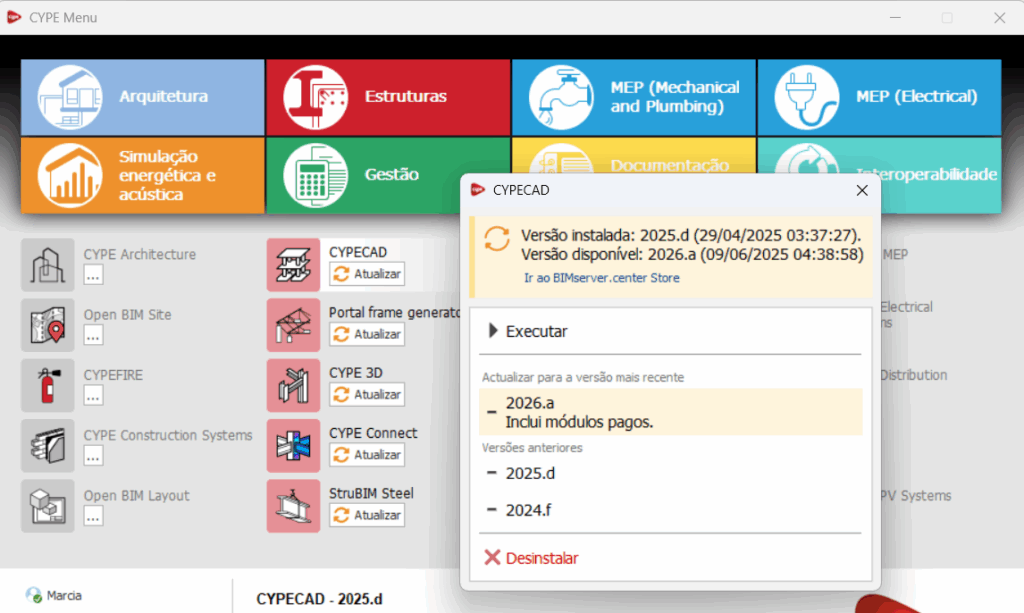Click the CYPEFIRE label
Image resolution: width=1024 pixels, height=613 pixels.
(x=113, y=375)
